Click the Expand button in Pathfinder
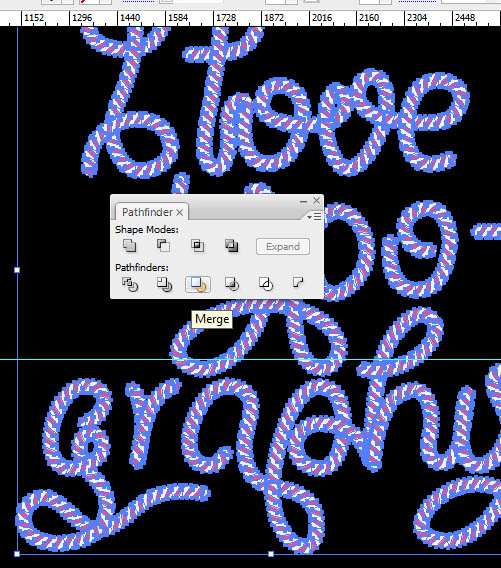Screen dimensions: 501x568 pos(283,247)
